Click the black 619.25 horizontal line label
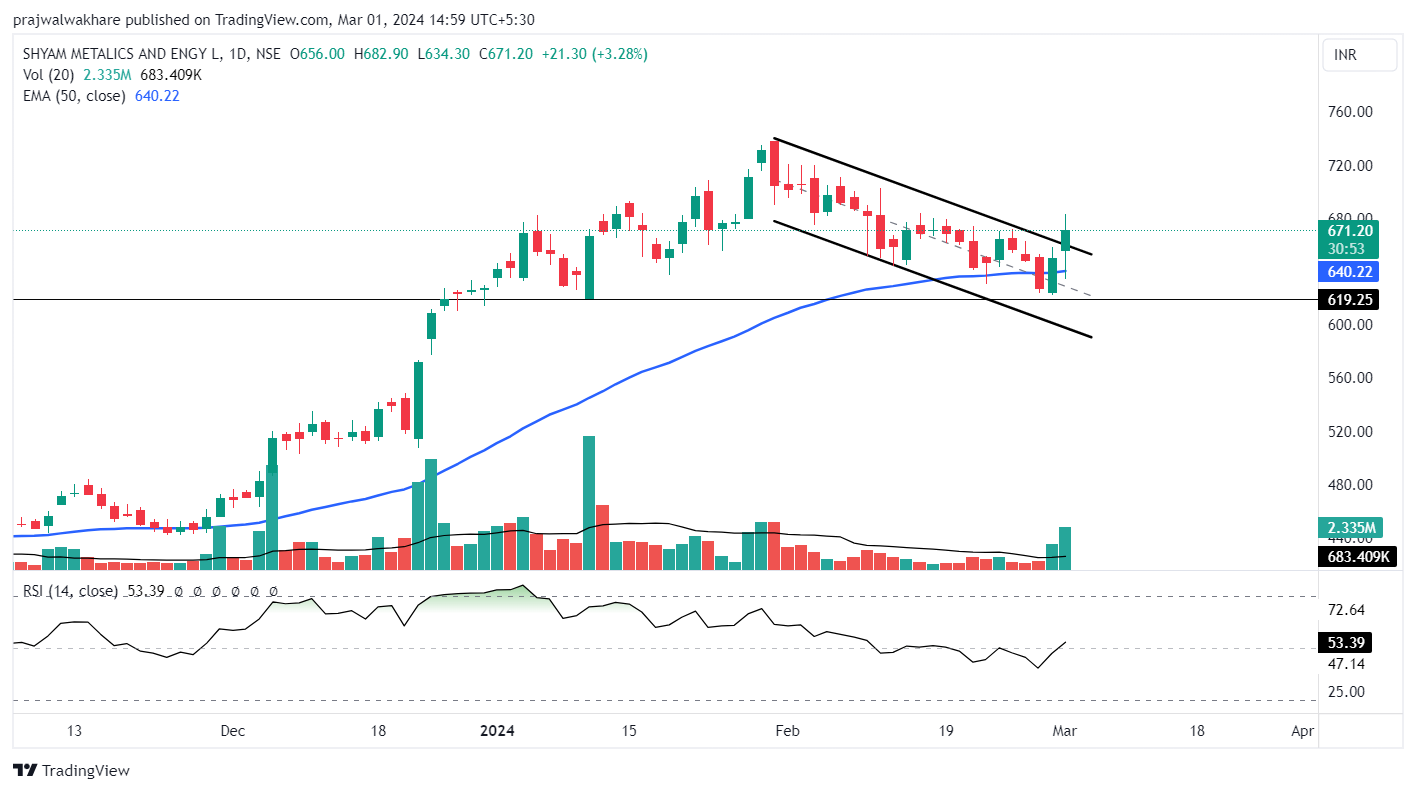Viewport: 1416px width, 792px height. (1349, 299)
